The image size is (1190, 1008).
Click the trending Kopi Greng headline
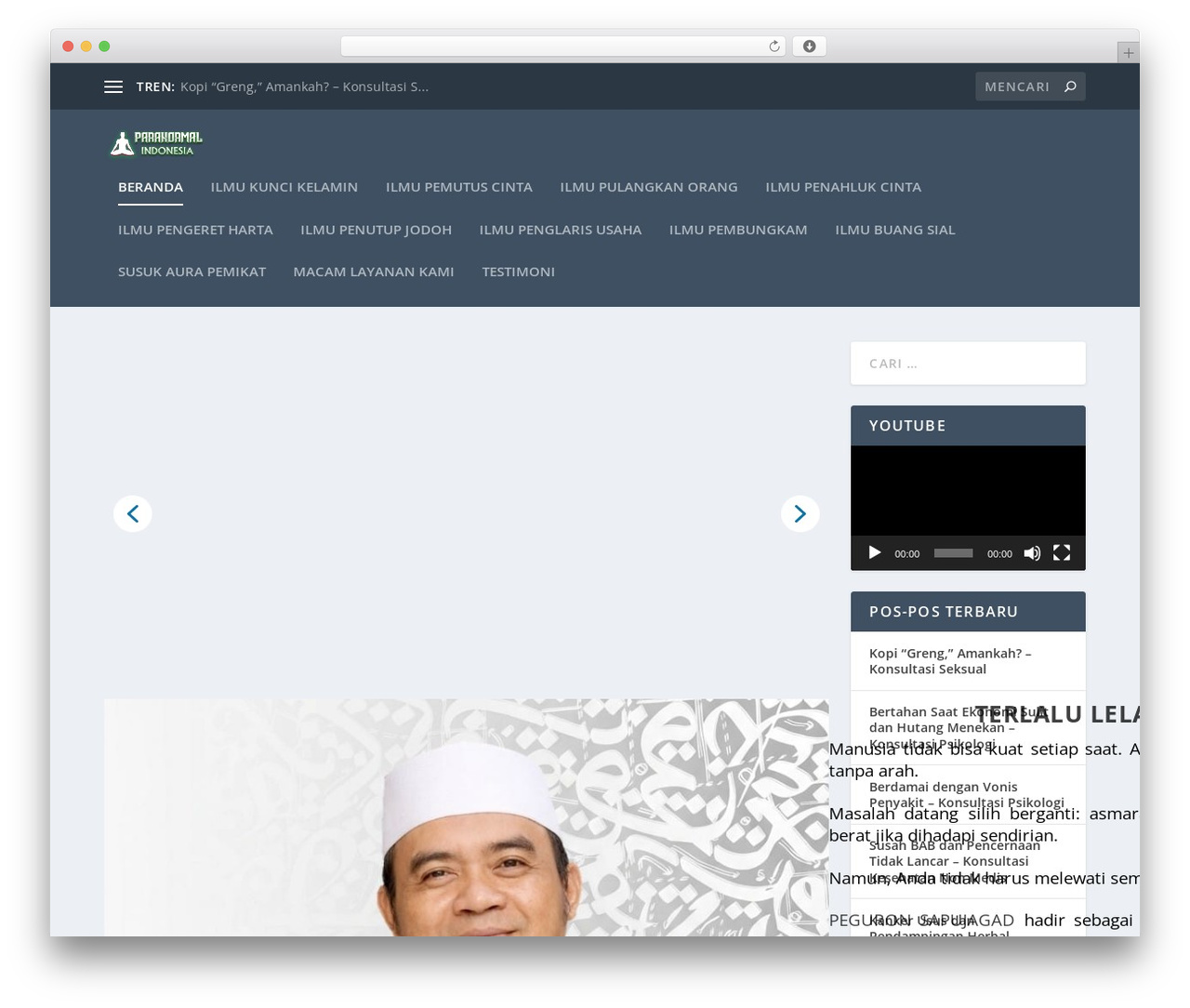(305, 86)
